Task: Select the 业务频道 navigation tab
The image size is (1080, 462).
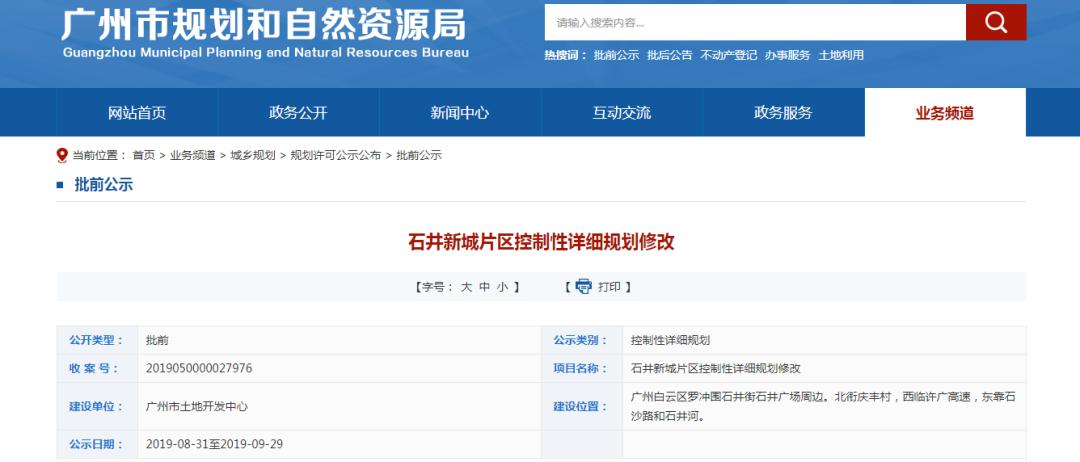Action: [945, 113]
